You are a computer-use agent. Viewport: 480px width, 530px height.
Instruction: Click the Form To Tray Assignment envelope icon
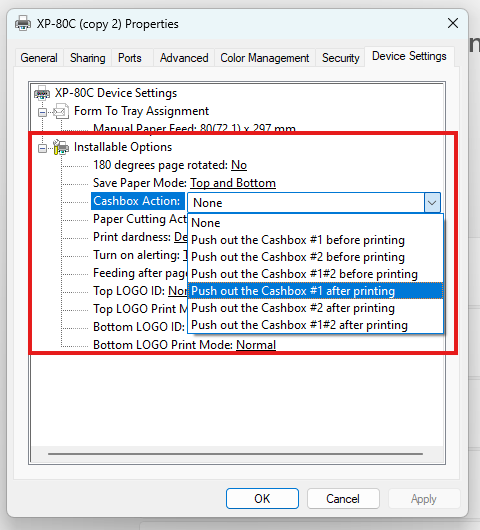[61, 111]
